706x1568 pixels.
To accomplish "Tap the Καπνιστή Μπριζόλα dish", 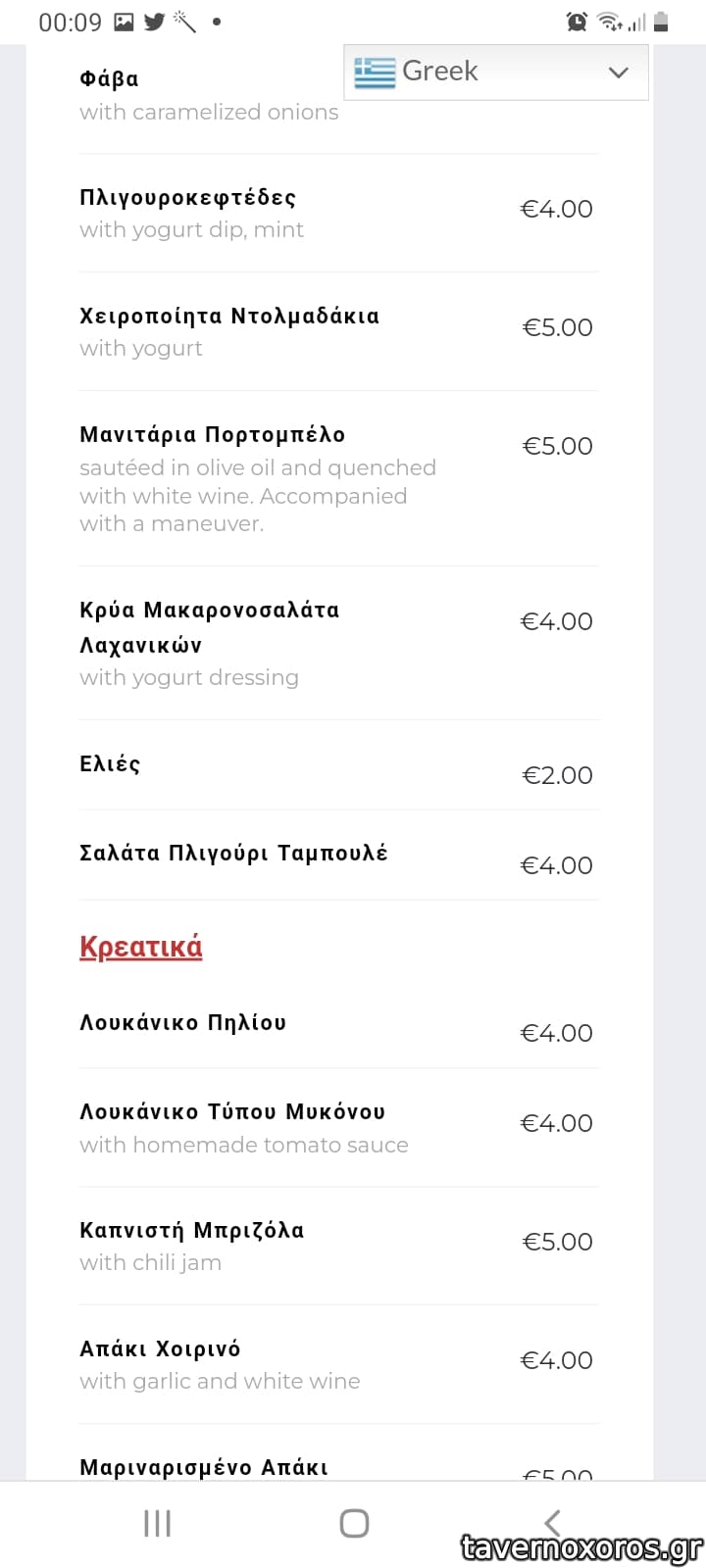I will coord(192,1231).
